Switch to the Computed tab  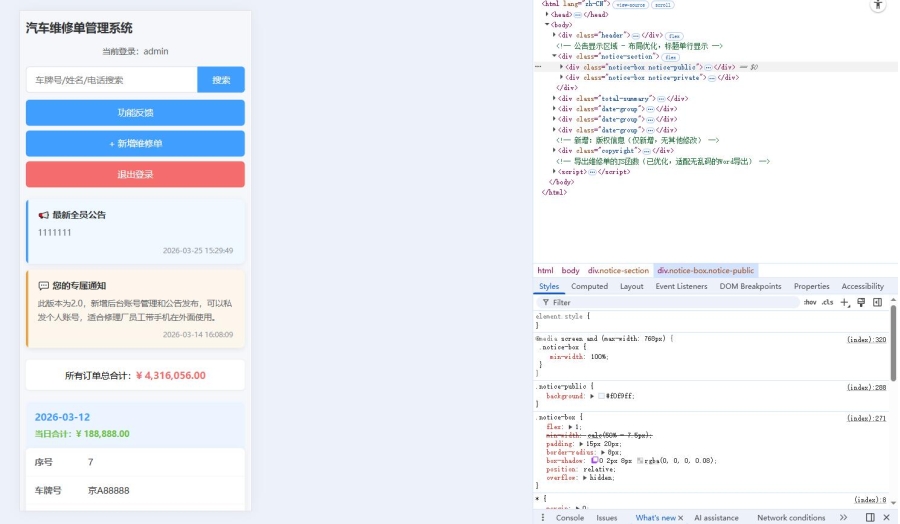point(589,286)
